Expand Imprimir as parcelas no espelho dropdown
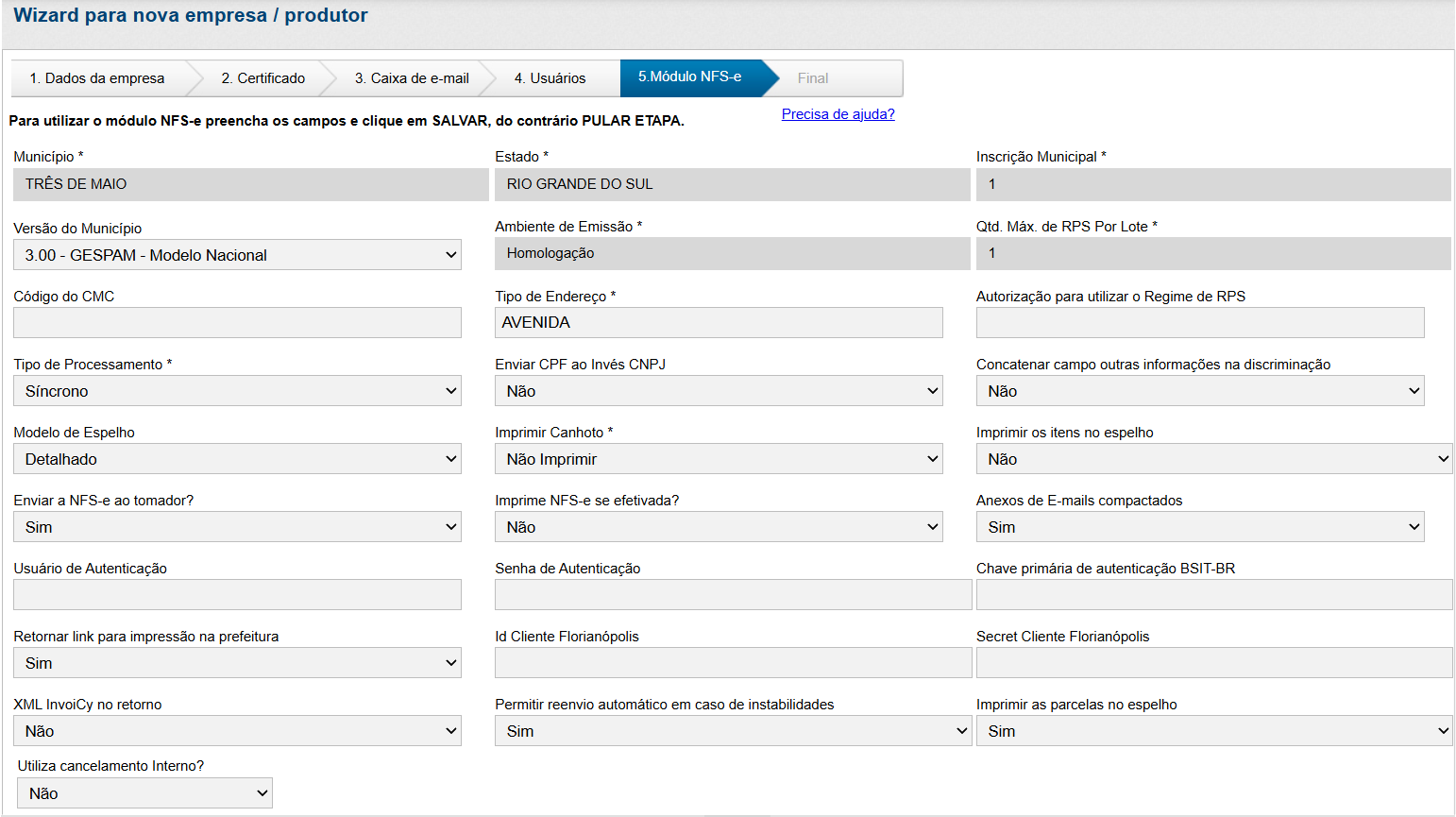 click(x=1213, y=731)
